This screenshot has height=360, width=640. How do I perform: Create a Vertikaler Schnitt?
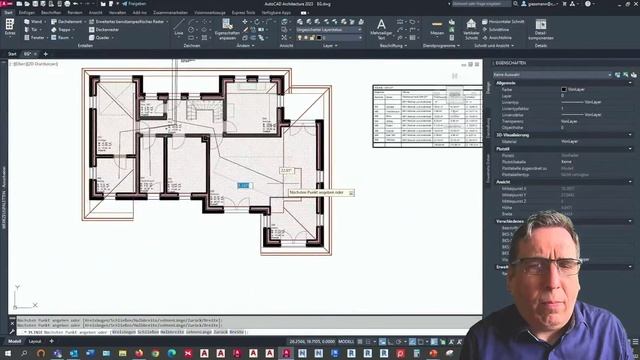click(471, 29)
